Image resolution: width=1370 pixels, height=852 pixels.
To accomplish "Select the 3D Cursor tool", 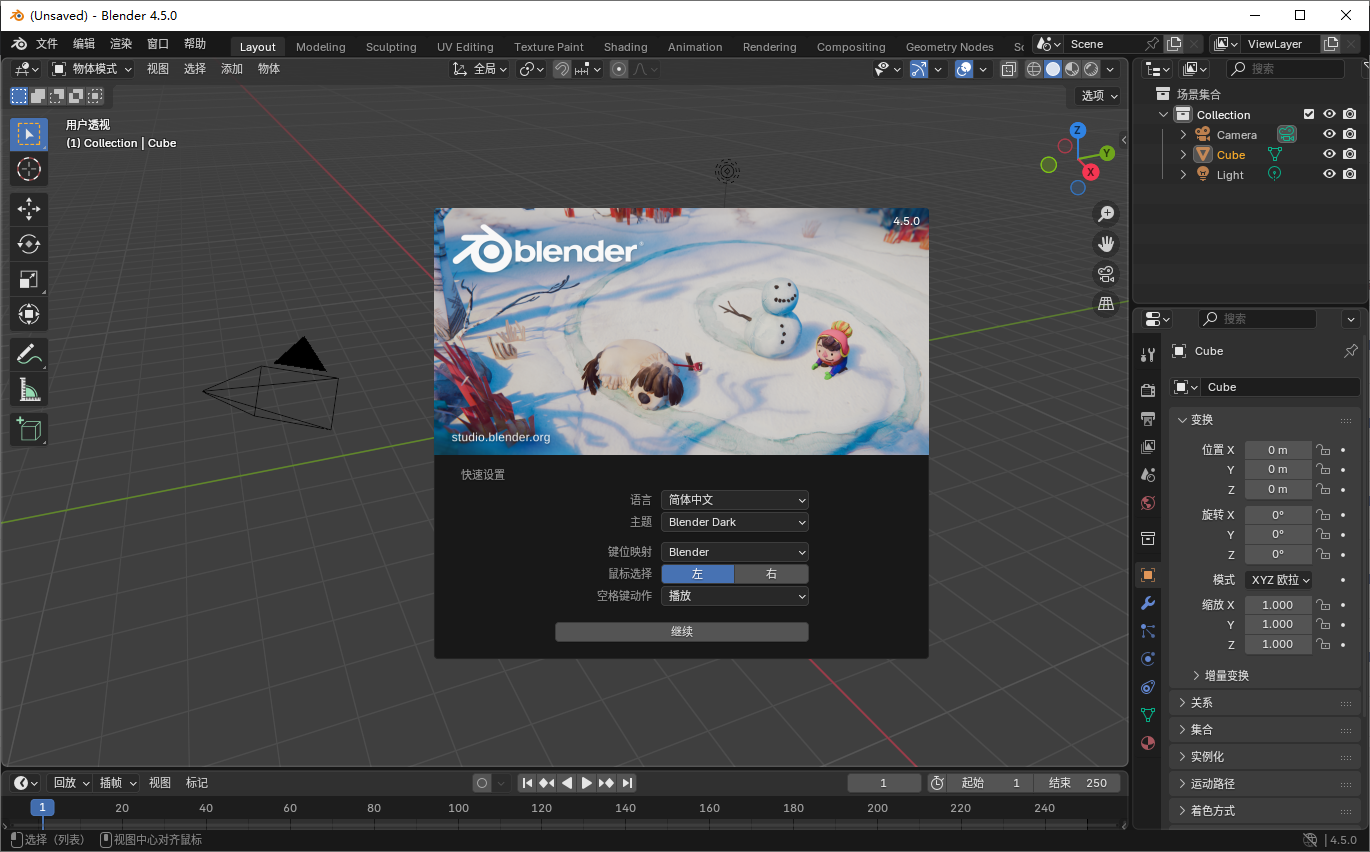I will pos(29,169).
